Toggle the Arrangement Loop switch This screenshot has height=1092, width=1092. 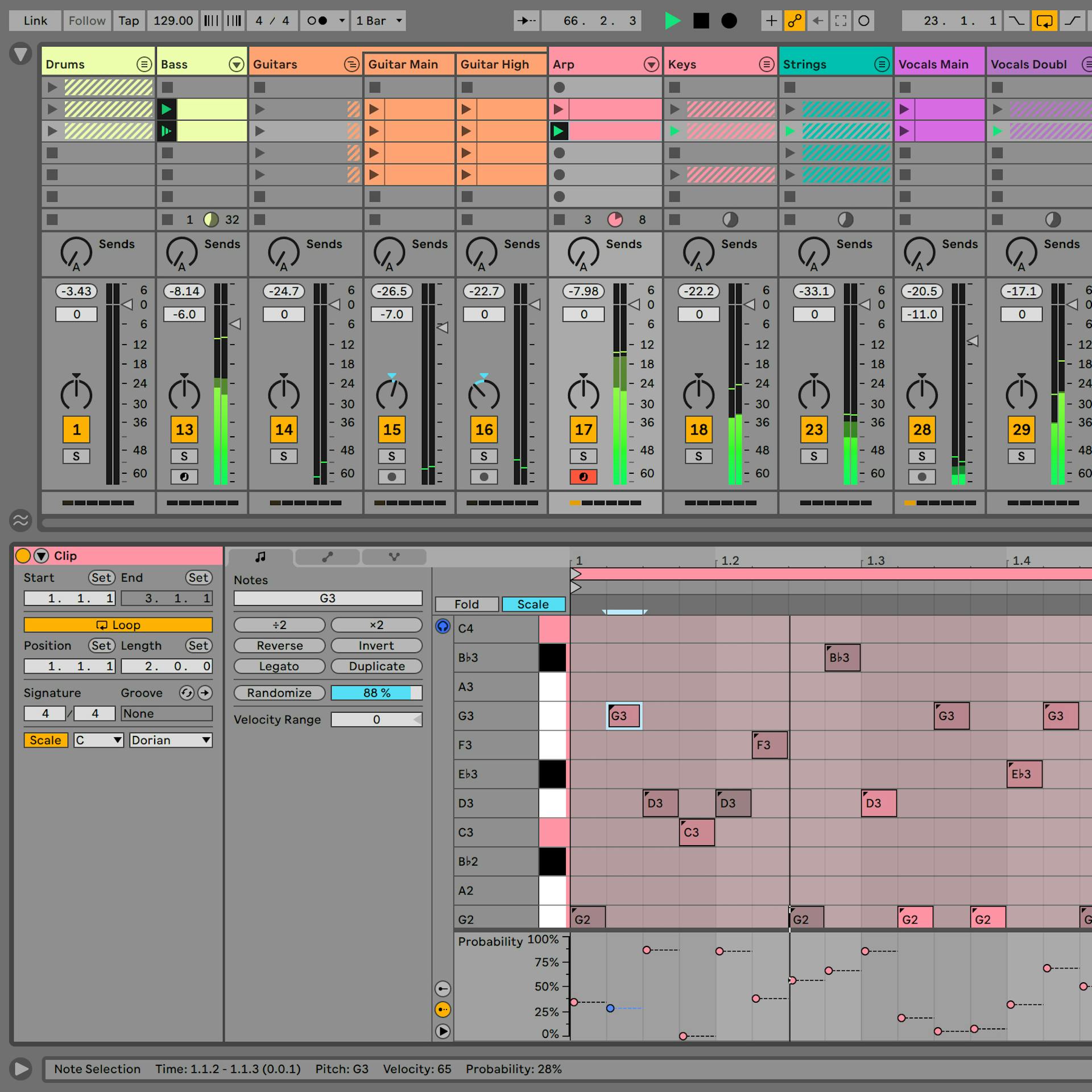coord(1045,20)
